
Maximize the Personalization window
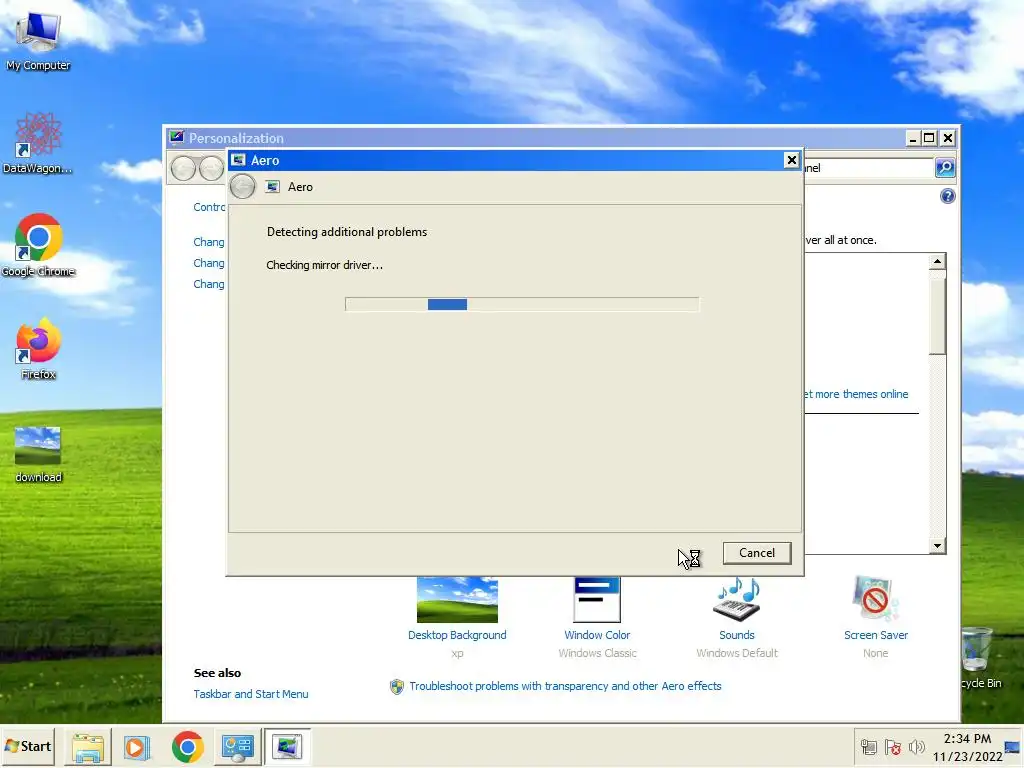[929, 138]
